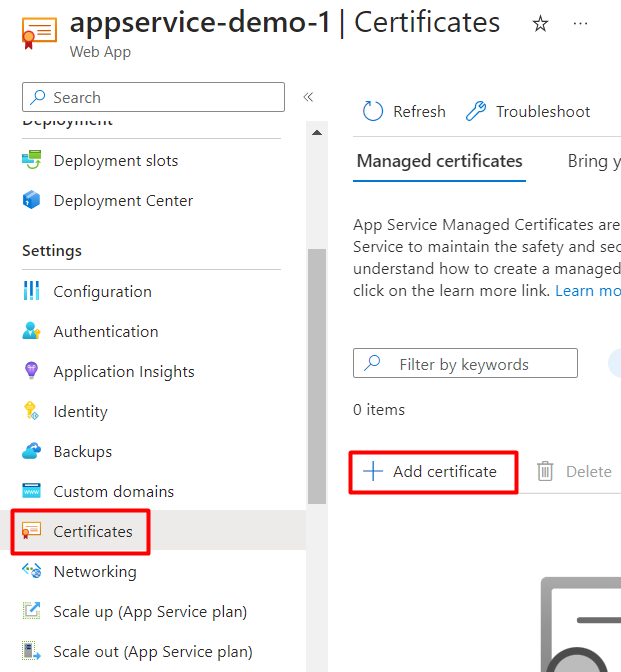This screenshot has height=672, width=621.
Task: Click the Authentication person icon
Action: (x=31, y=331)
